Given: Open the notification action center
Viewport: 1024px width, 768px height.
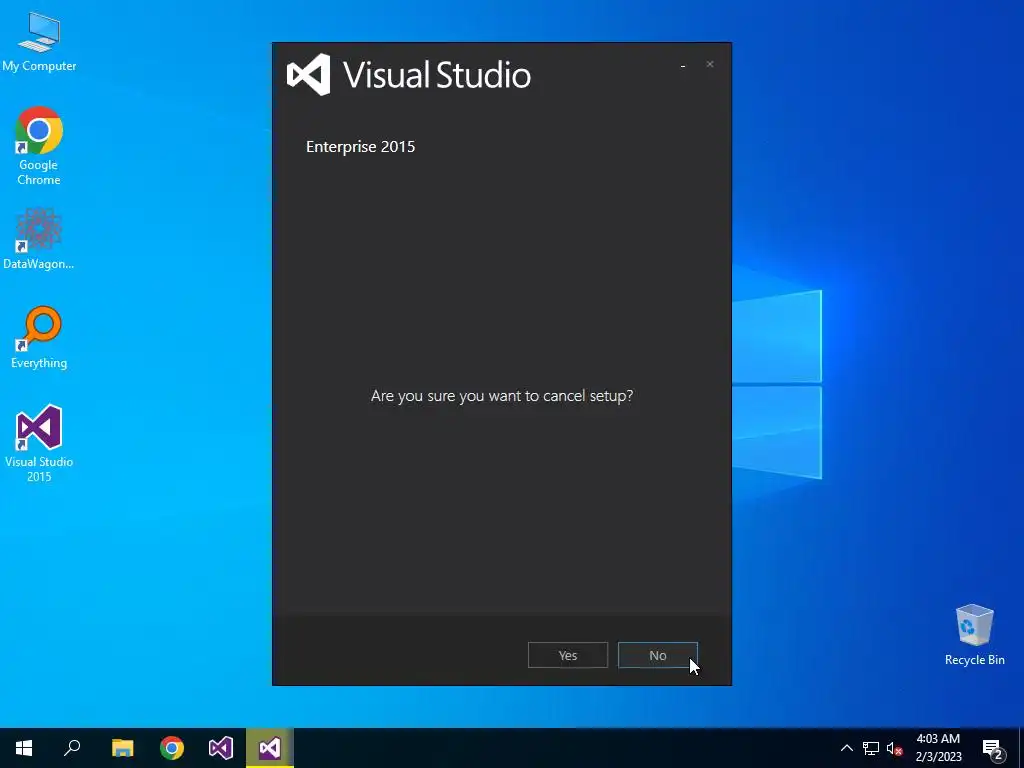Looking at the screenshot, I should click(x=993, y=749).
